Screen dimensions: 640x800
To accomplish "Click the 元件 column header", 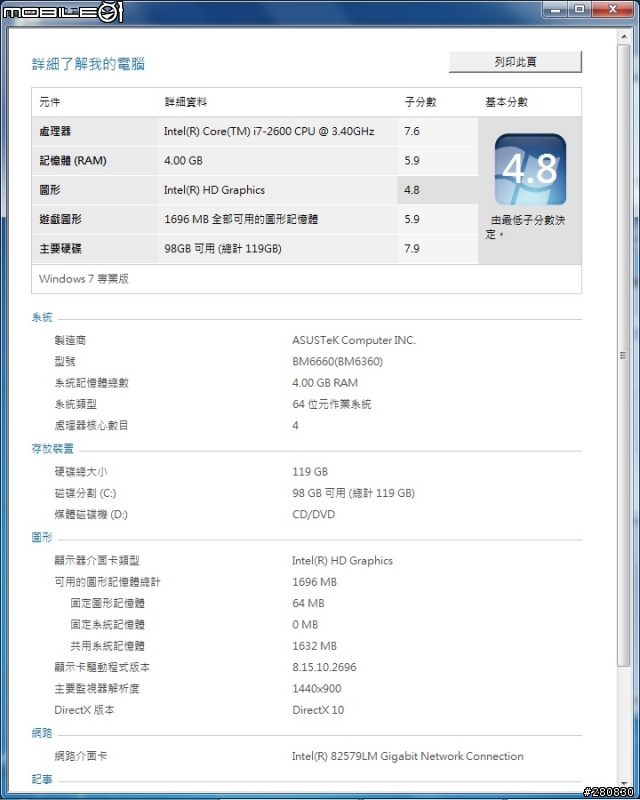I will (x=50, y=102).
